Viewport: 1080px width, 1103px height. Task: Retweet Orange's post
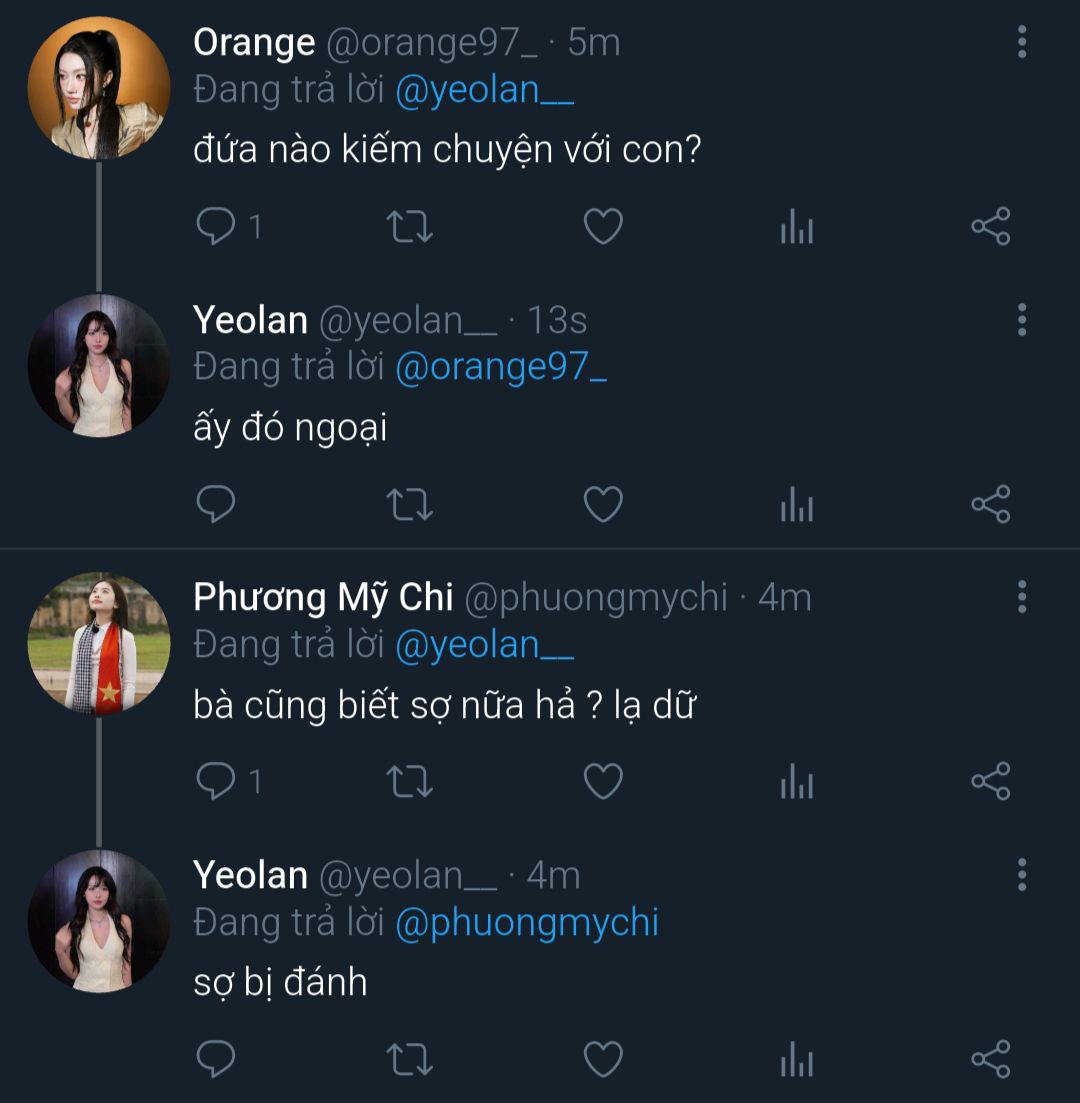tap(409, 228)
